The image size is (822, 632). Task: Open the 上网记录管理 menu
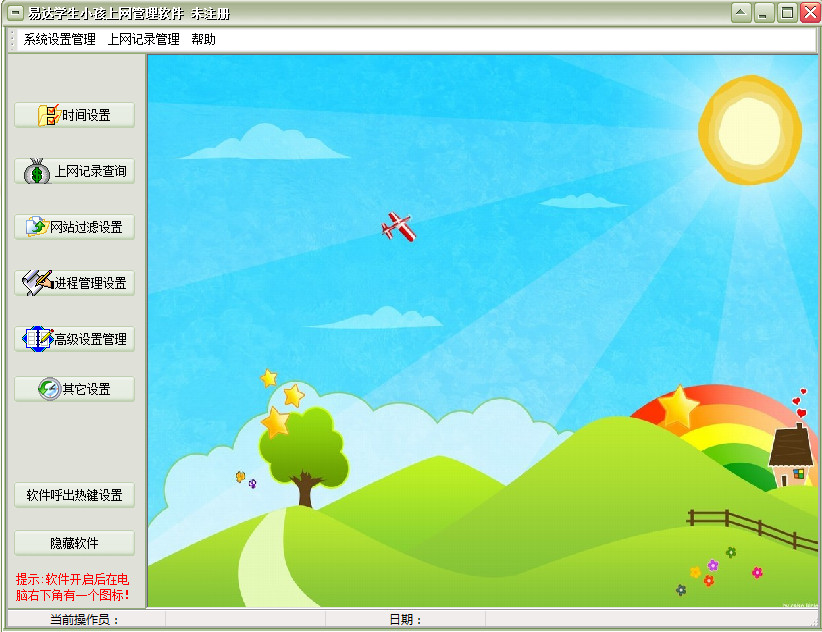tap(144, 39)
